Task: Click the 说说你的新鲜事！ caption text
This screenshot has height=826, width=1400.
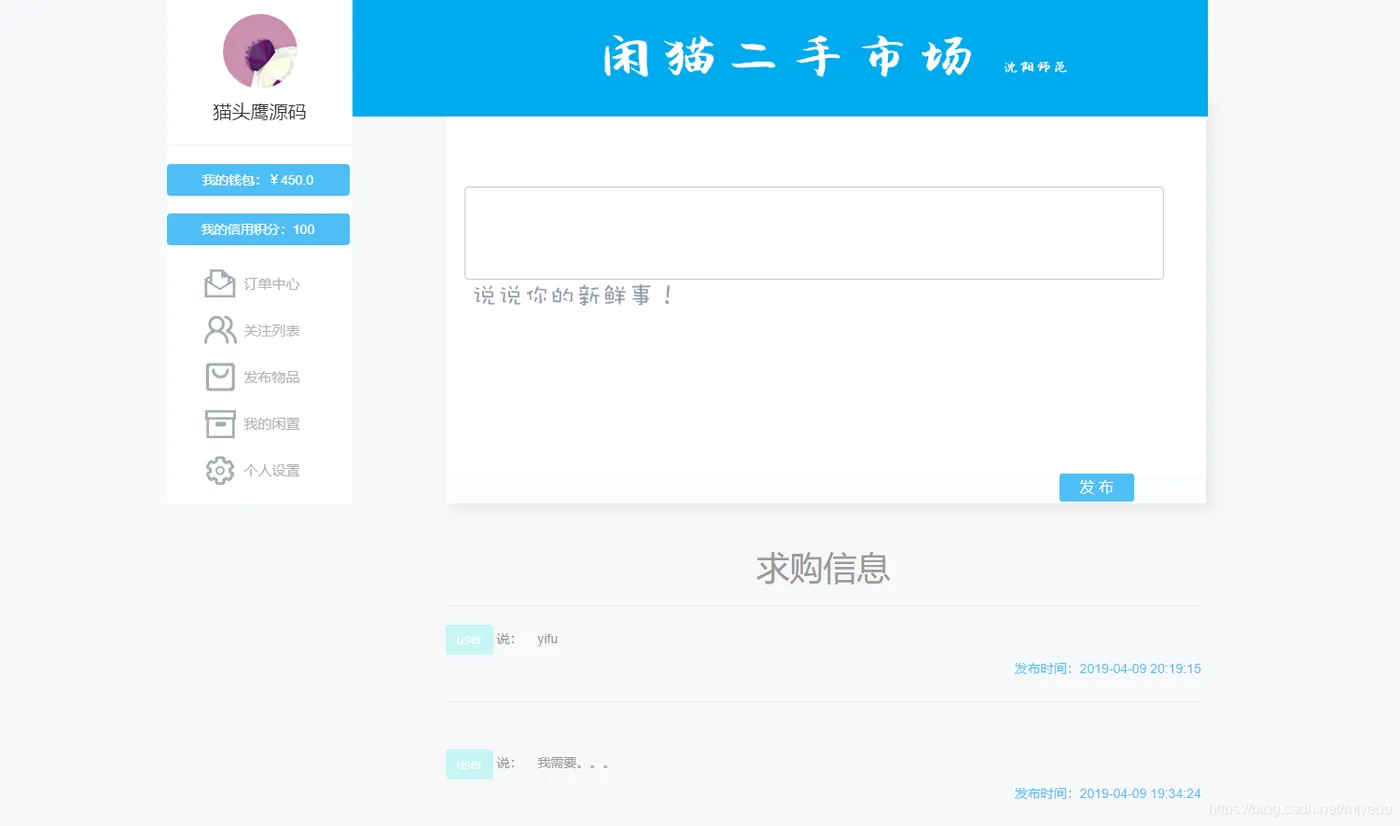Action: (574, 296)
